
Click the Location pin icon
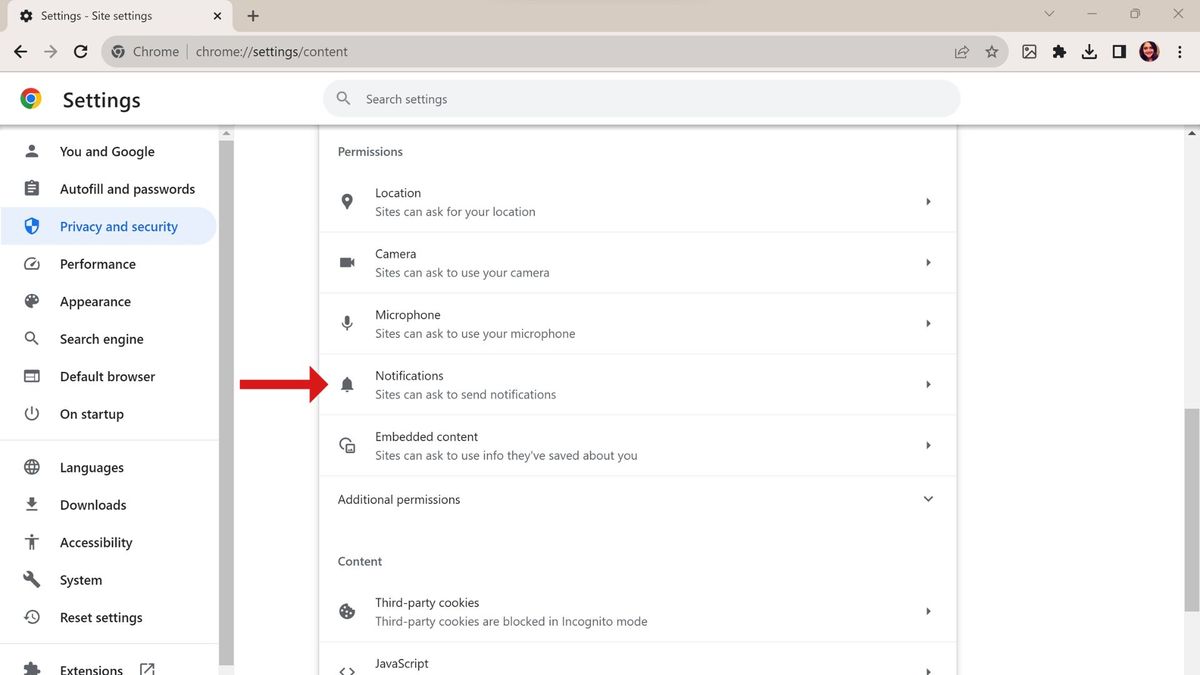pyautogui.click(x=347, y=201)
